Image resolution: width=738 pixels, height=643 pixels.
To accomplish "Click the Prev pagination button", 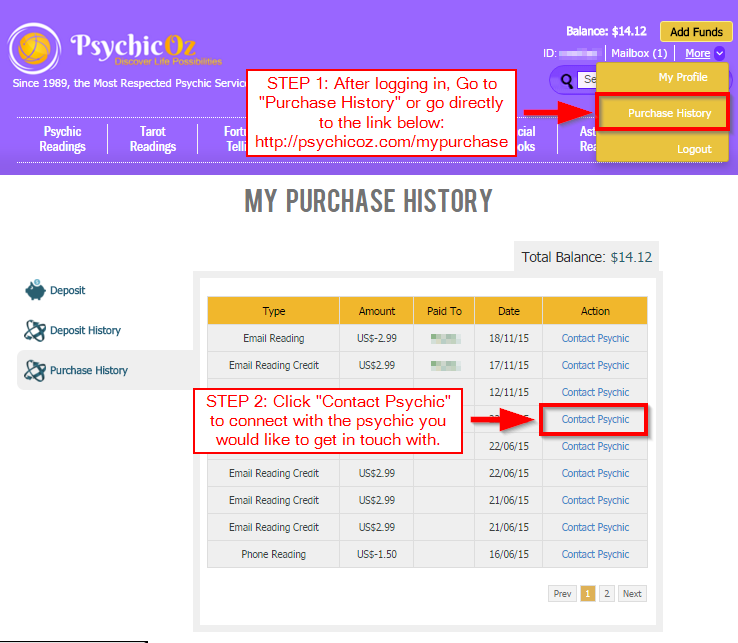I will coord(562,594).
